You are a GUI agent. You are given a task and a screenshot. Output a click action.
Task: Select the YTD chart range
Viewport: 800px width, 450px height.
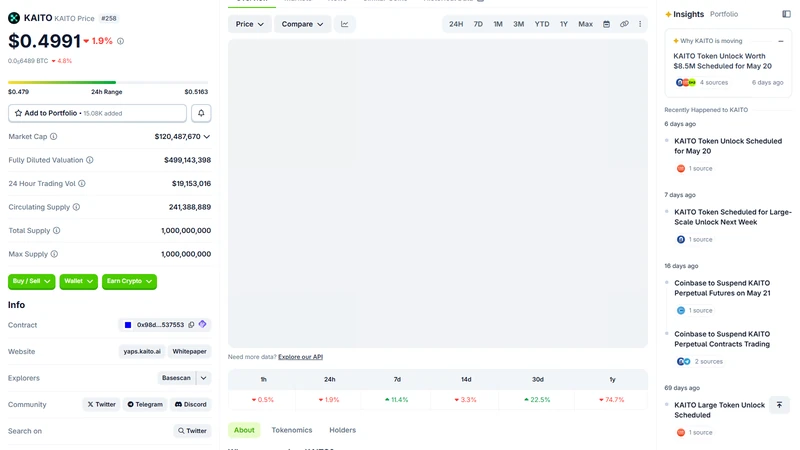542,24
